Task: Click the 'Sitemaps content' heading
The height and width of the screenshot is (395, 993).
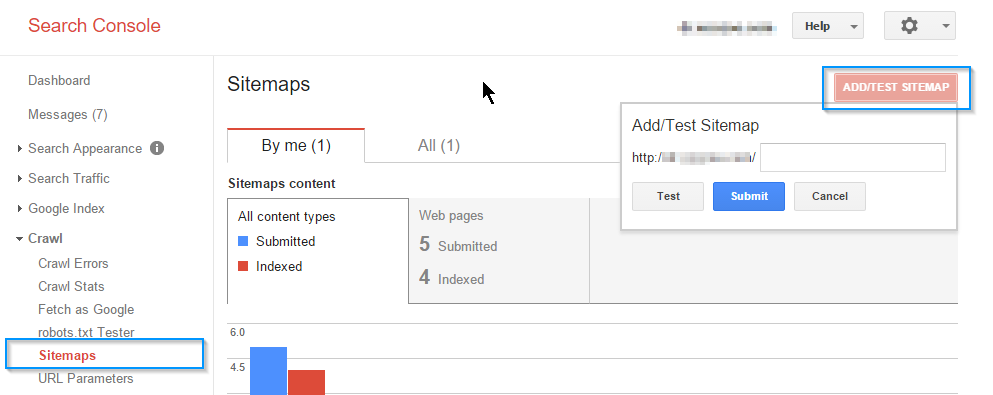Action: [x=281, y=184]
